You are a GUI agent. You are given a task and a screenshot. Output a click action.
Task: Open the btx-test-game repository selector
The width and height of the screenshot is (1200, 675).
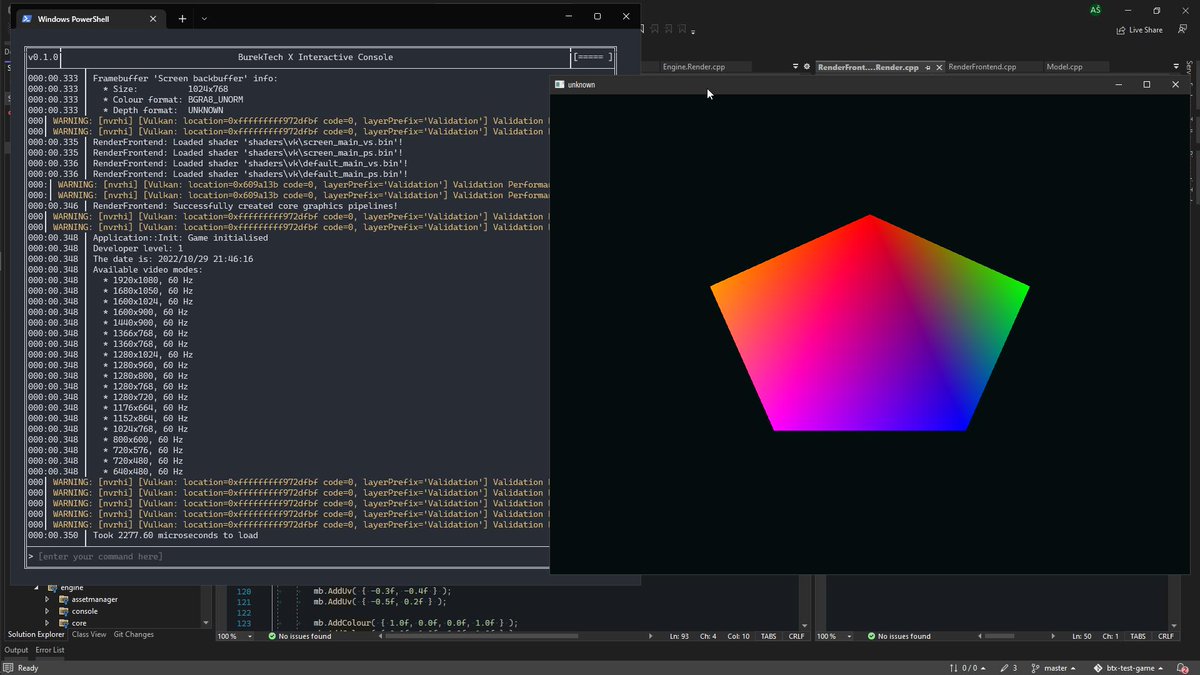[1130, 667]
